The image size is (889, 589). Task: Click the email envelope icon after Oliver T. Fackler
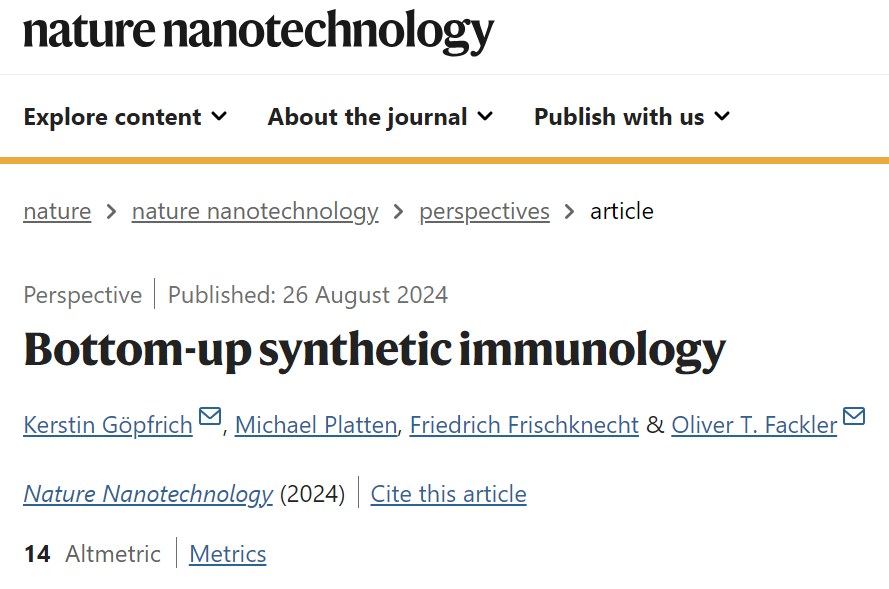tap(854, 416)
